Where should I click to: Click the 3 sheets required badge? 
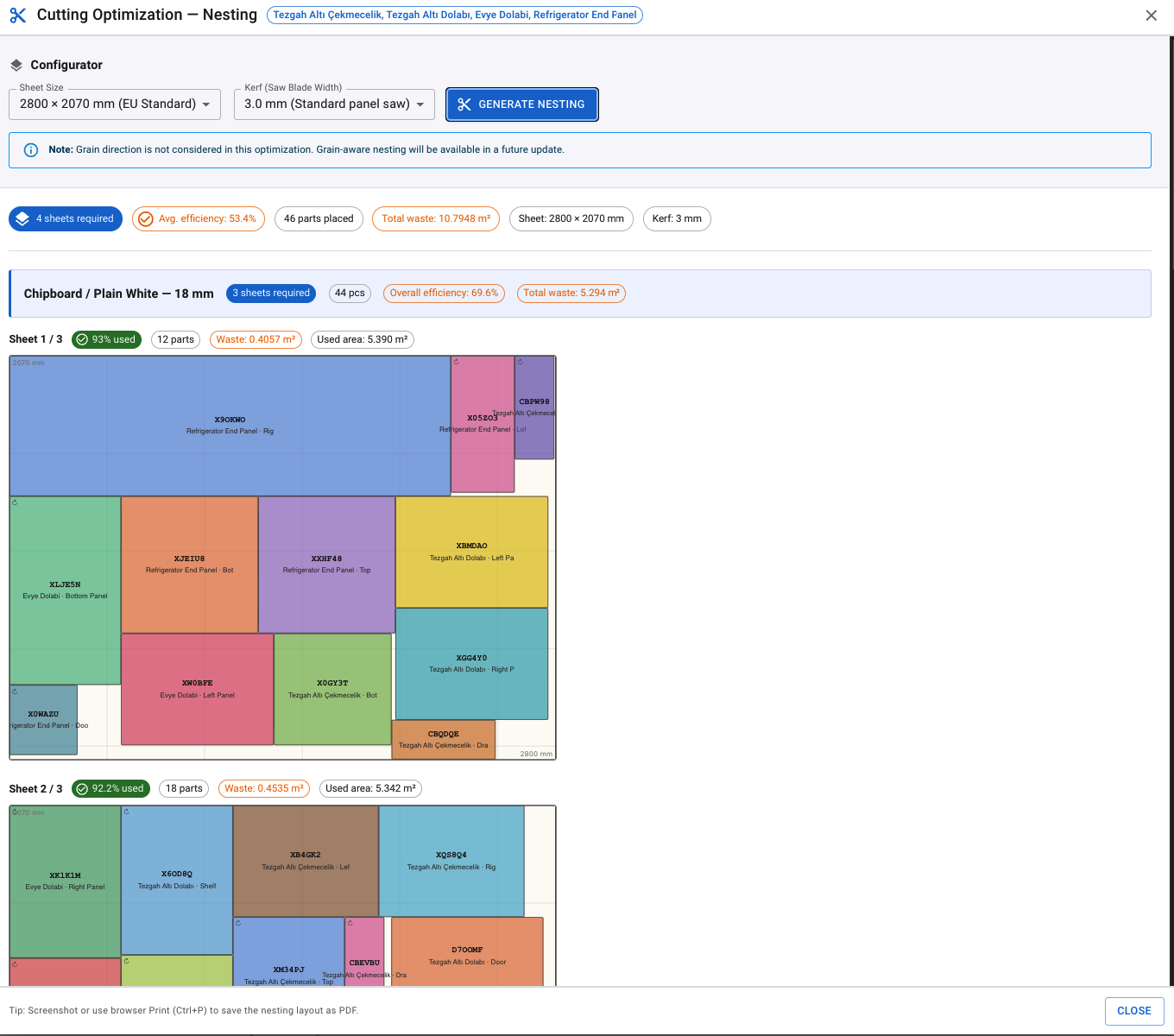coord(271,294)
